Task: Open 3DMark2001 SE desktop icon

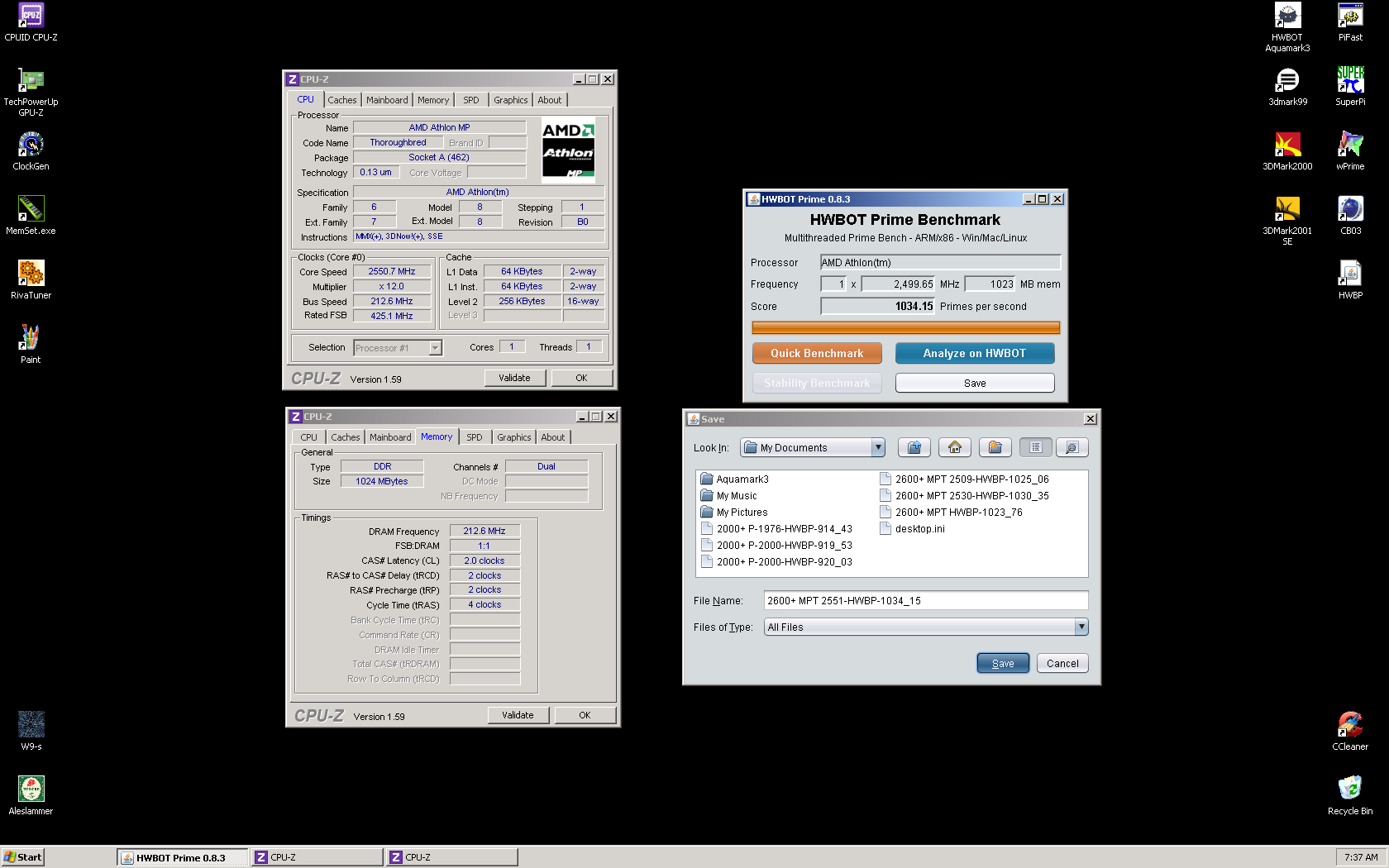Action: tap(1287, 221)
